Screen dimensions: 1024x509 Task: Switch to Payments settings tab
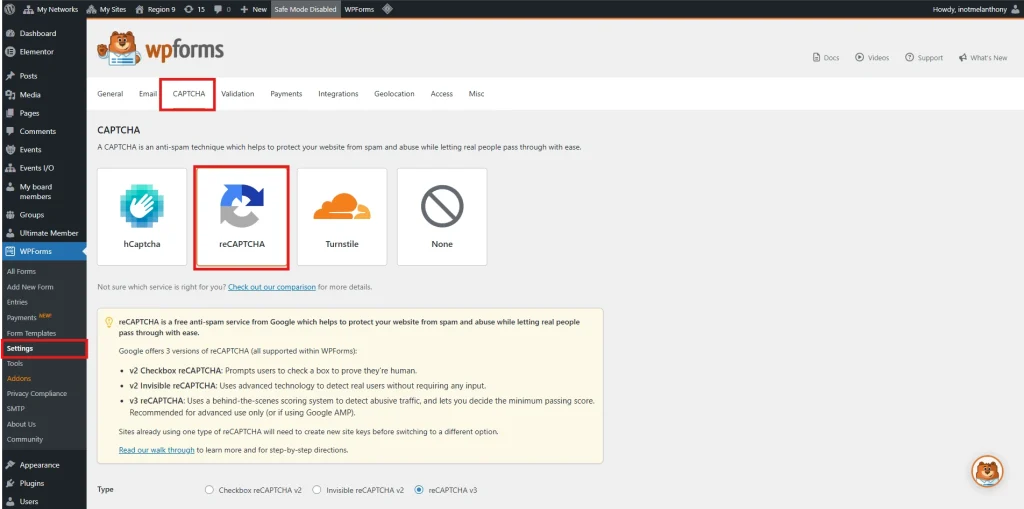[x=286, y=94]
